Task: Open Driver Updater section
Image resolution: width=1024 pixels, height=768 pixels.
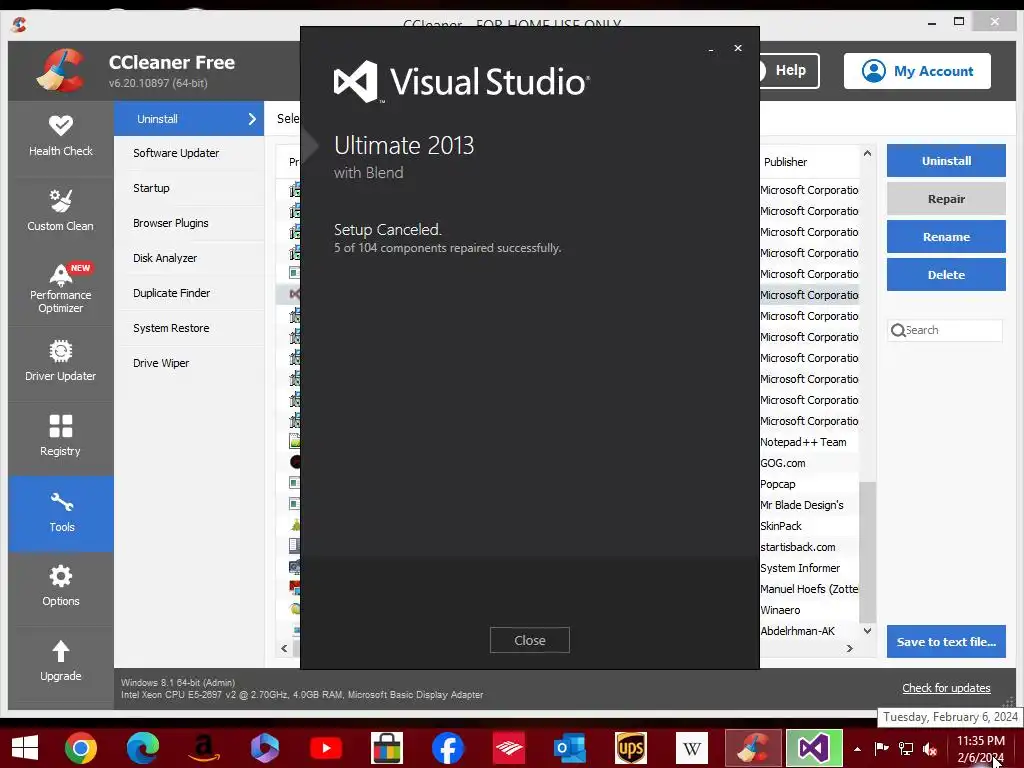Action: pos(61,362)
